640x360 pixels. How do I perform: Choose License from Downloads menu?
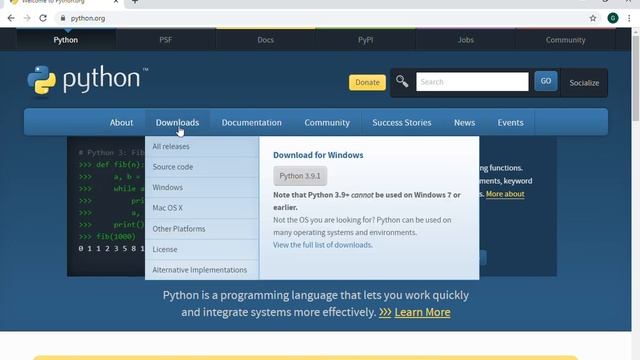point(202,249)
